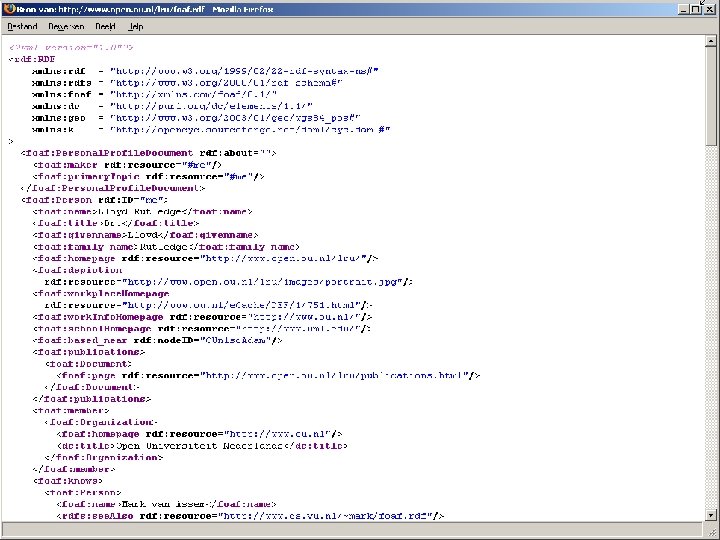The width and height of the screenshot is (720, 540).
Task: Click the opening foaf:publications tag
Action: 89,352
